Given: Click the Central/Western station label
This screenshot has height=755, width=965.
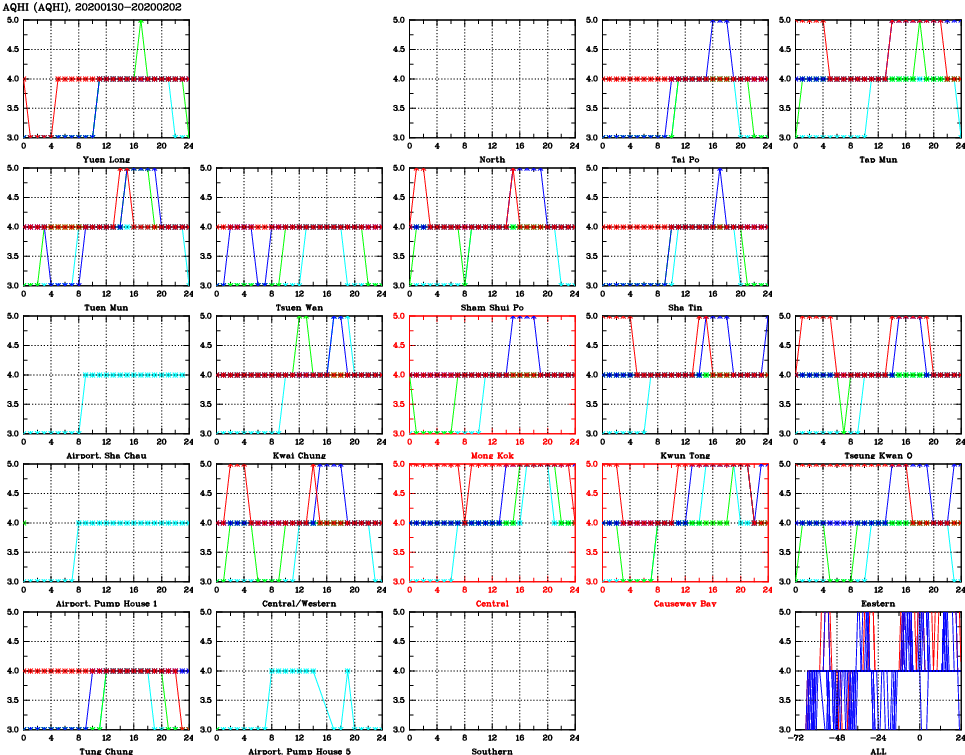Looking at the screenshot, I should tap(299, 603).
